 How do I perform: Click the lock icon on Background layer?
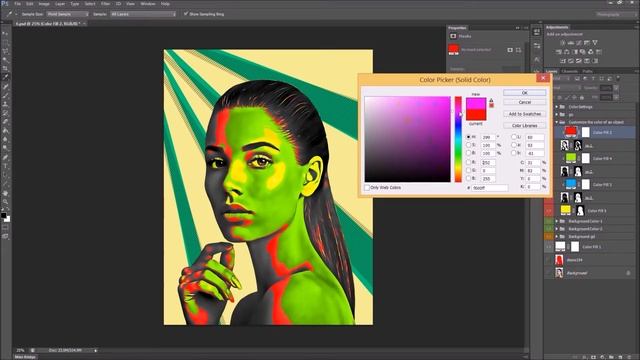point(628,273)
